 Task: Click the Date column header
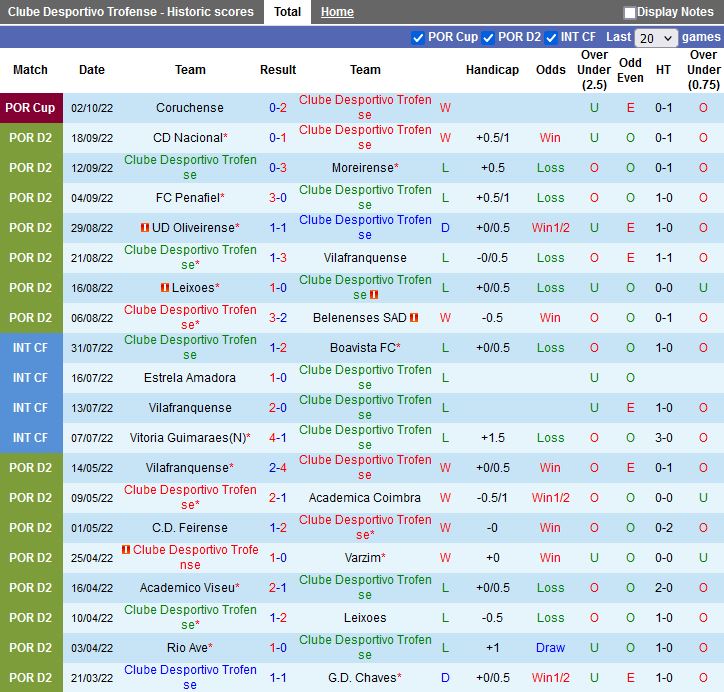[92, 70]
